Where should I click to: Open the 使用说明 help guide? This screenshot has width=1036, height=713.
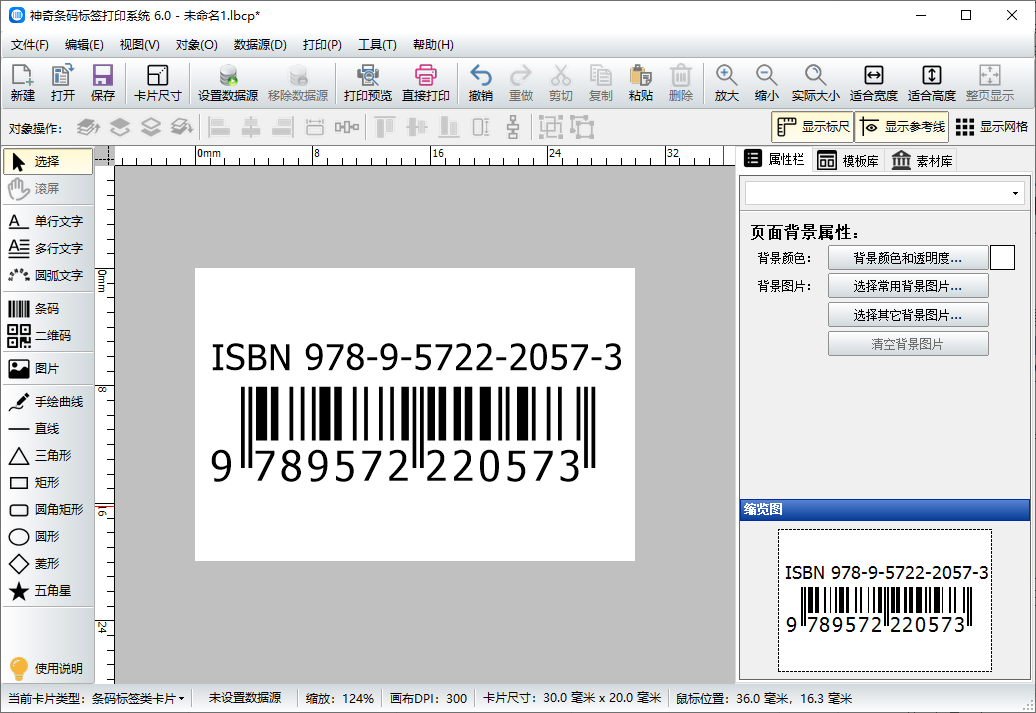[48, 668]
